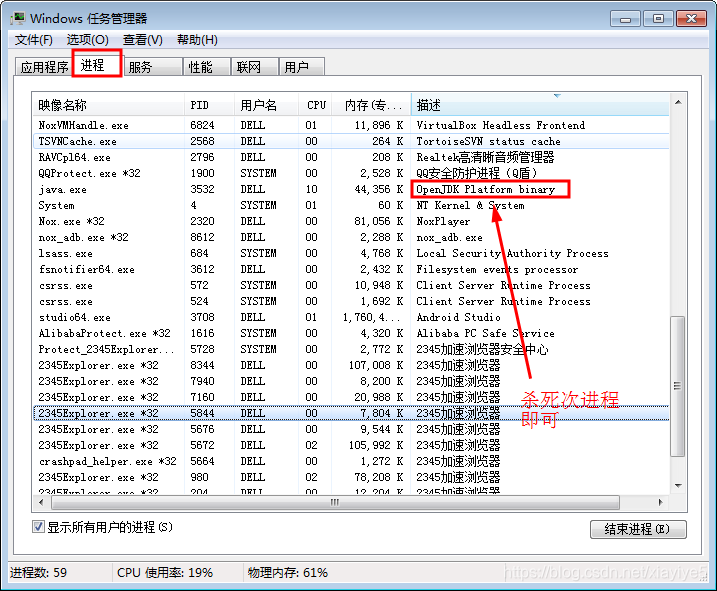Click the 结束进程(E) button

point(638,529)
